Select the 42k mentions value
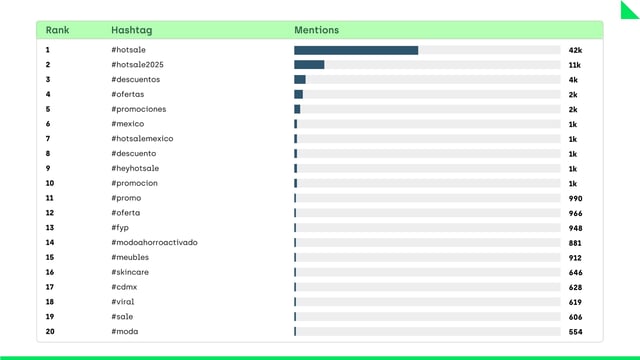Screen dimensions: 640x360 coord(575,50)
